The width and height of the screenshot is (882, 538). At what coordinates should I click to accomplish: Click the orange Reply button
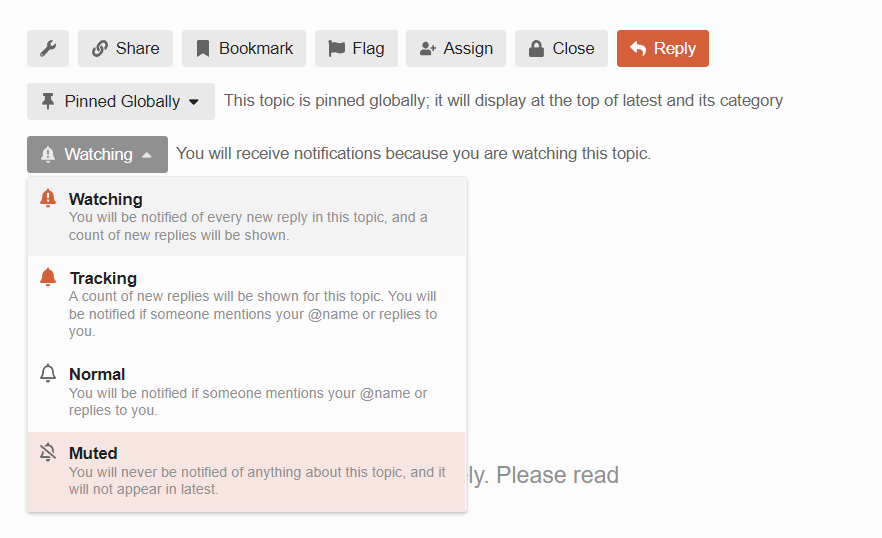pos(663,48)
